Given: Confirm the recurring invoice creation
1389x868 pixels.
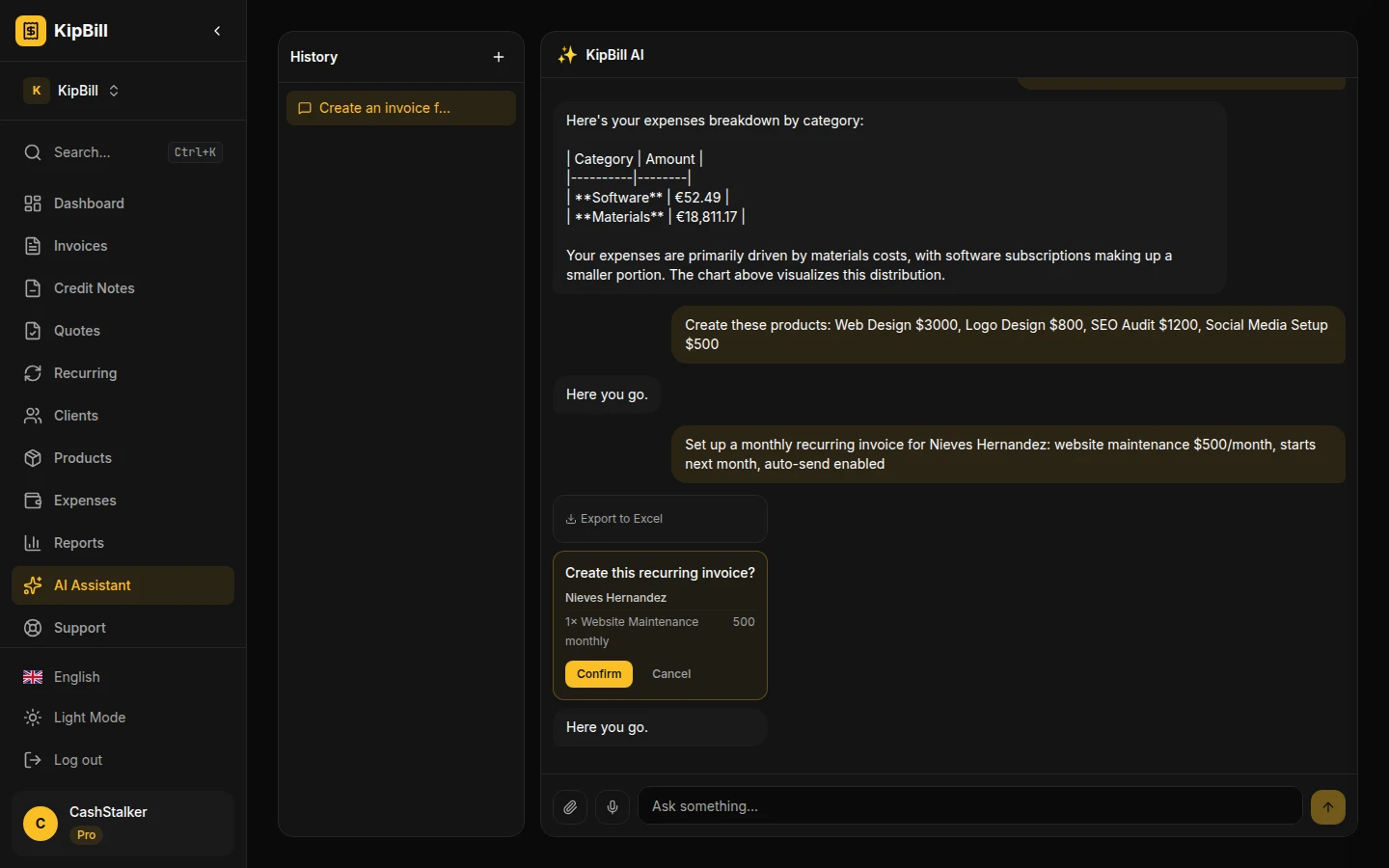Looking at the screenshot, I should 598,674.
